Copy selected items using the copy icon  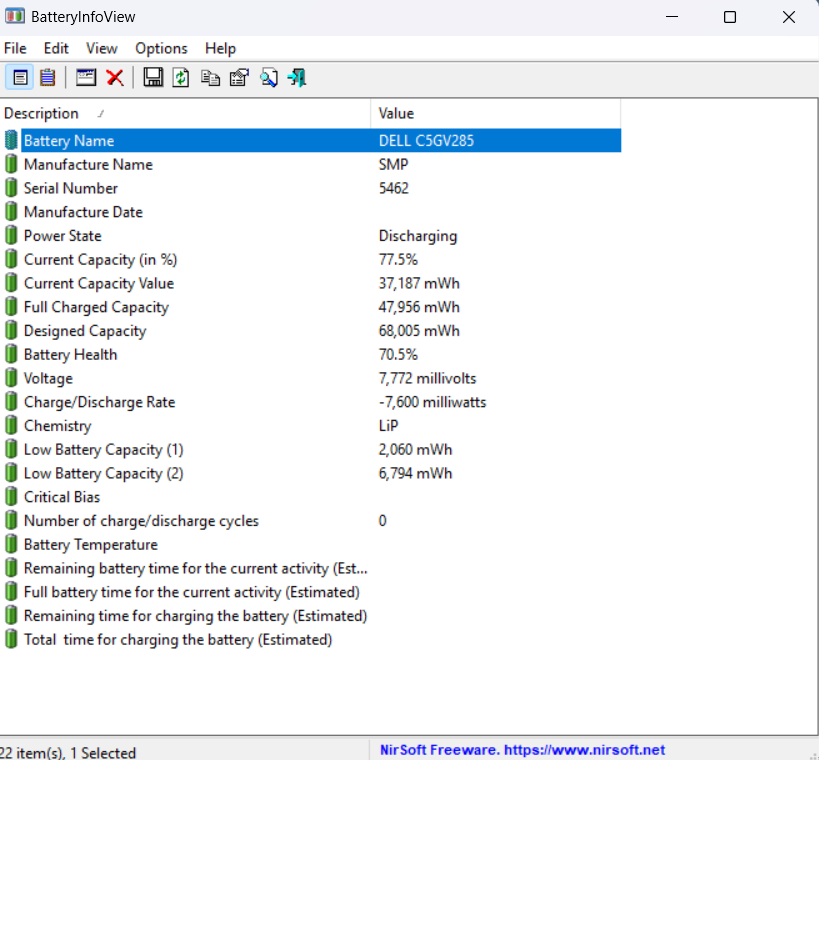tap(210, 78)
